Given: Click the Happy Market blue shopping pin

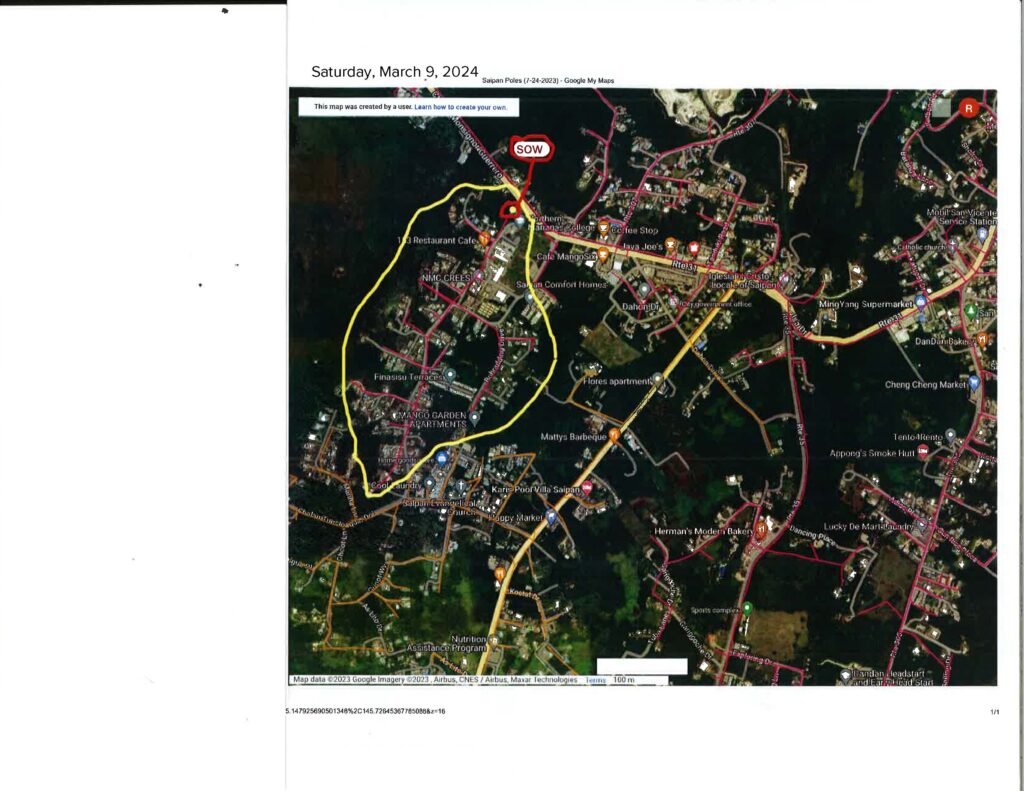Looking at the screenshot, I should 550,517.
